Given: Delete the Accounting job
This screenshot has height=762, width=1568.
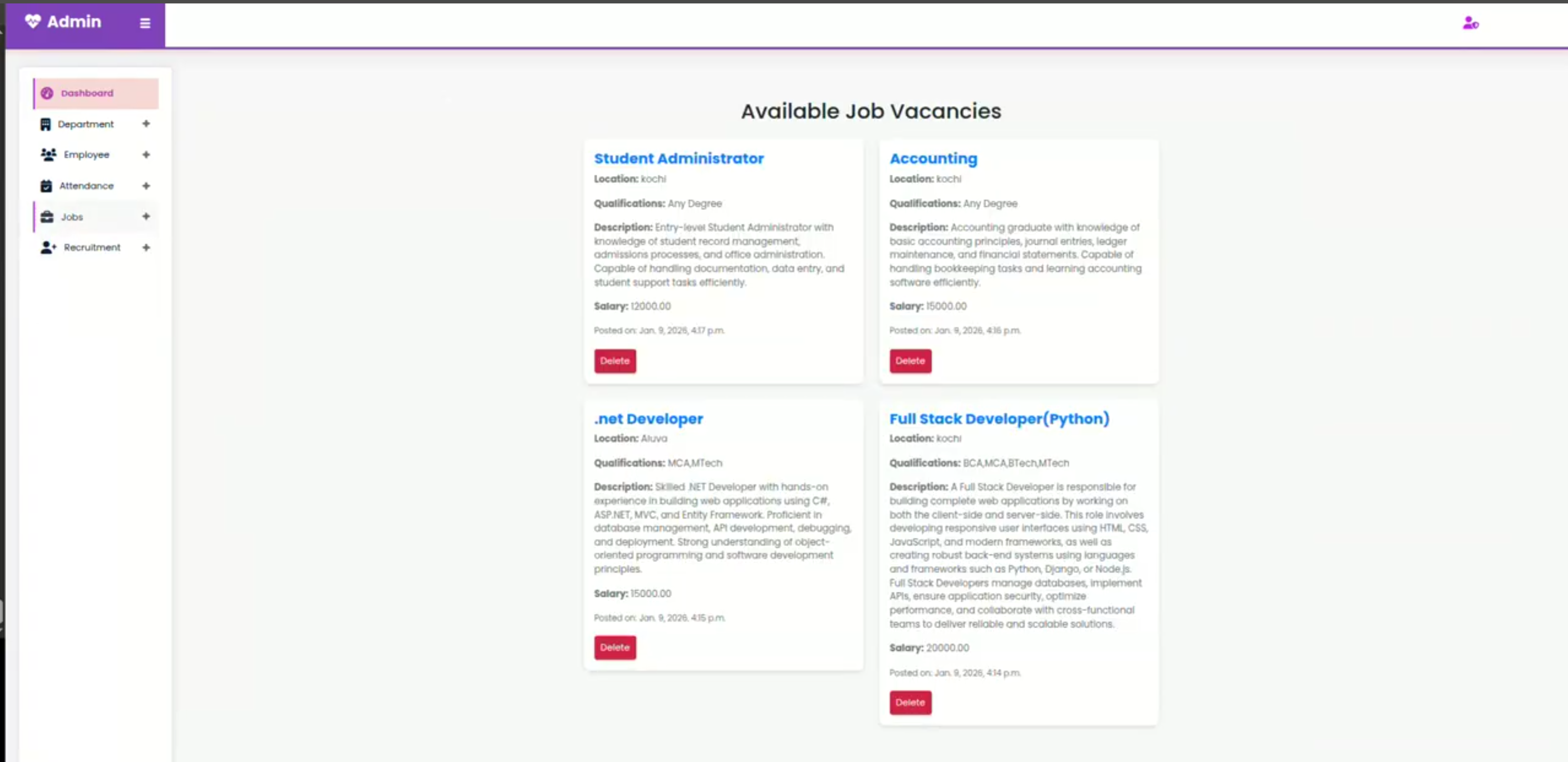Looking at the screenshot, I should [x=910, y=361].
